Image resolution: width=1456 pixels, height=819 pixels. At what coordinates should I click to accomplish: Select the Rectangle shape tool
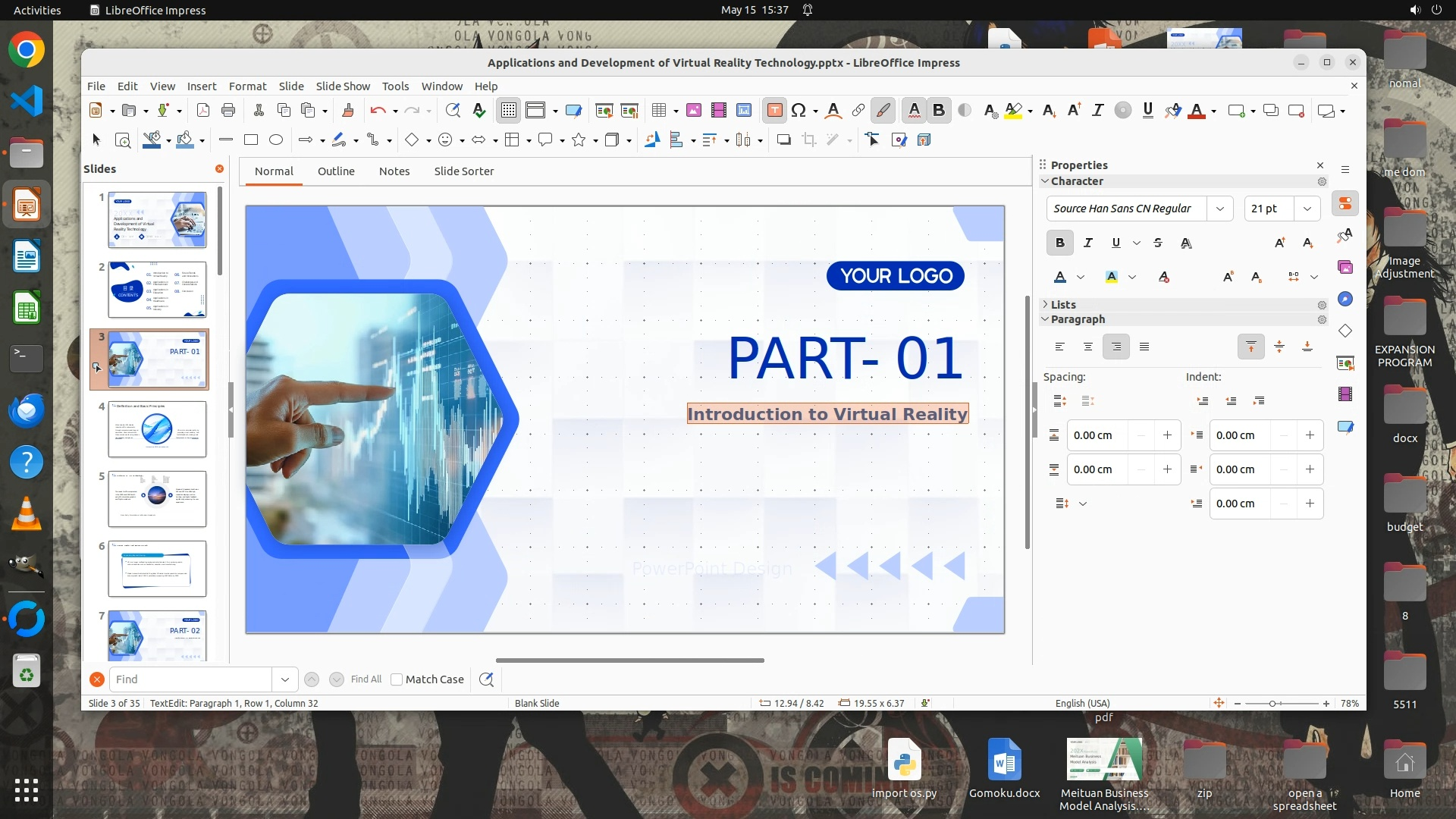pyautogui.click(x=251, y=140)
